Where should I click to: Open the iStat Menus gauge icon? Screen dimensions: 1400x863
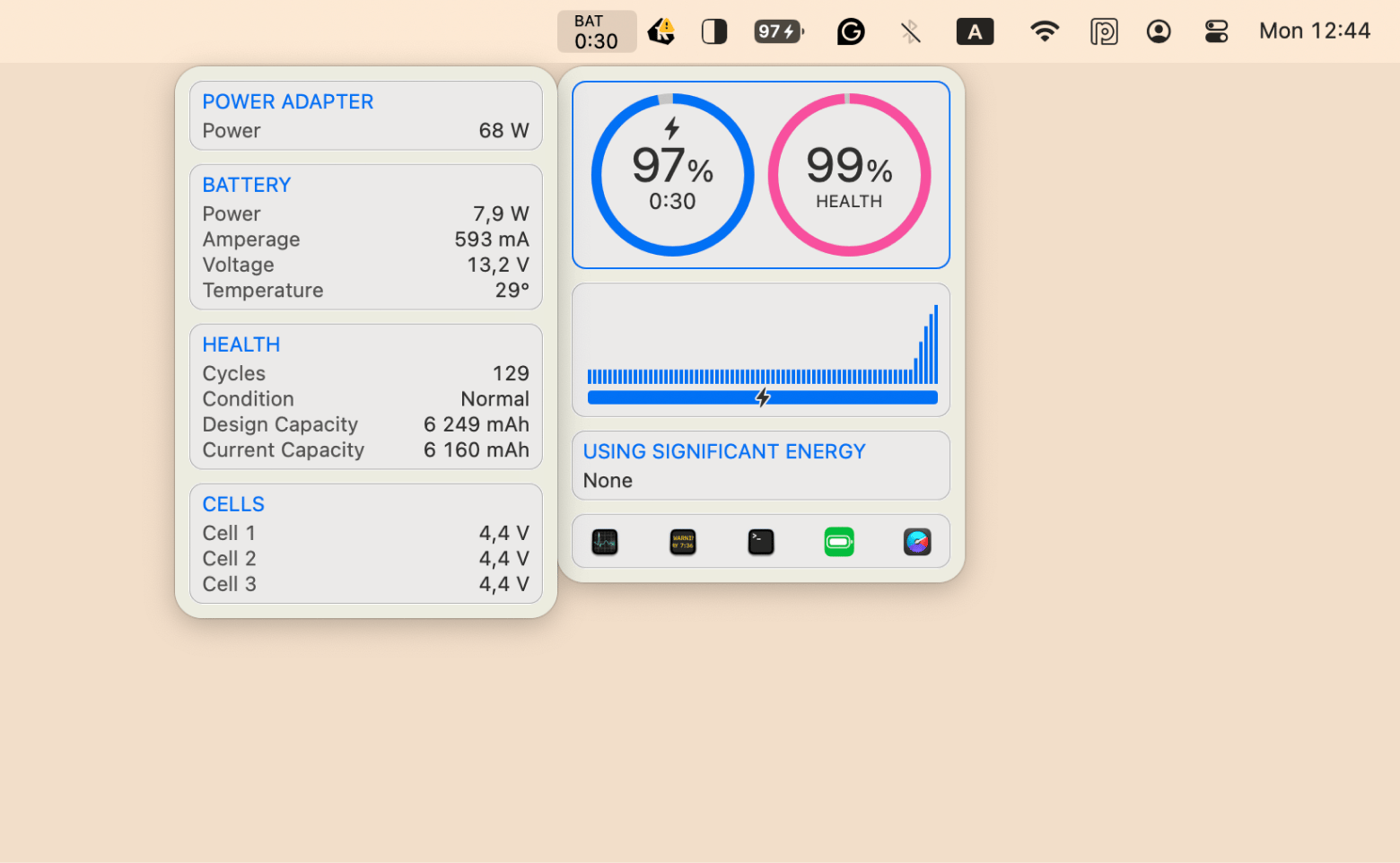(917, 542)
